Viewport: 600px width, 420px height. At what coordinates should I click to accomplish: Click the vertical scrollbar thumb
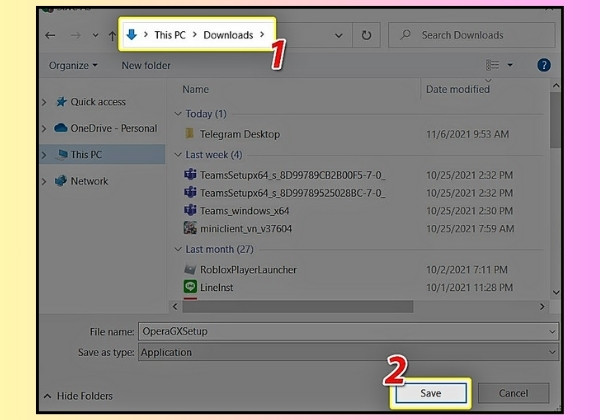pyautogui.click(x=556, y=120)
